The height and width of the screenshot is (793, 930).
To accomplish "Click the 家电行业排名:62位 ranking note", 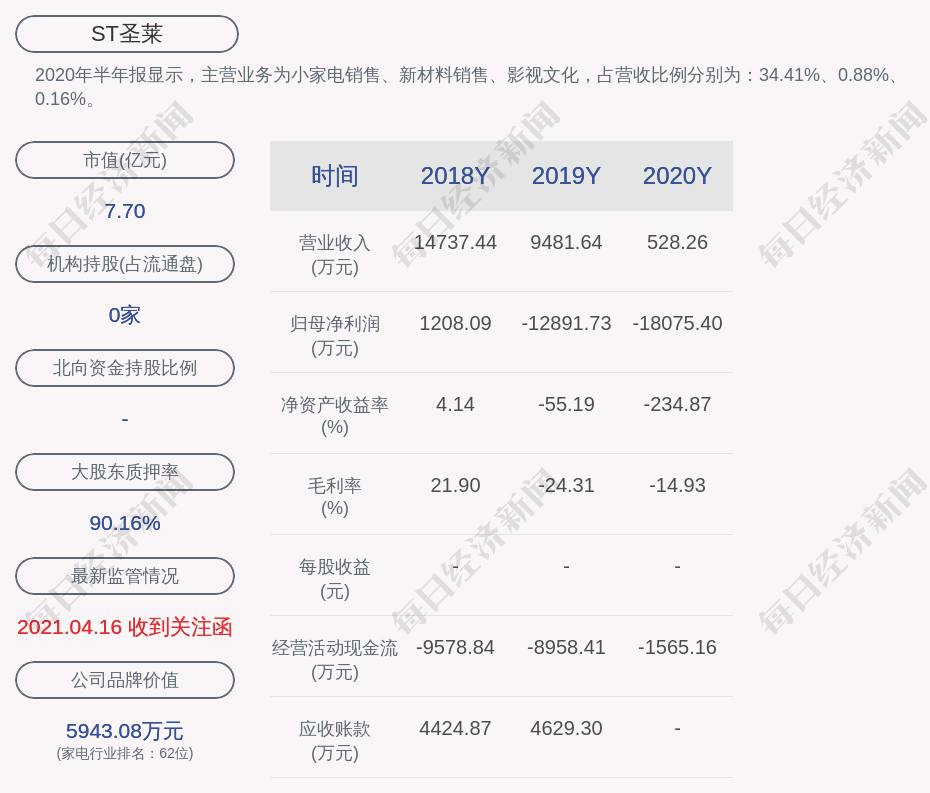I will click(125, 754).
